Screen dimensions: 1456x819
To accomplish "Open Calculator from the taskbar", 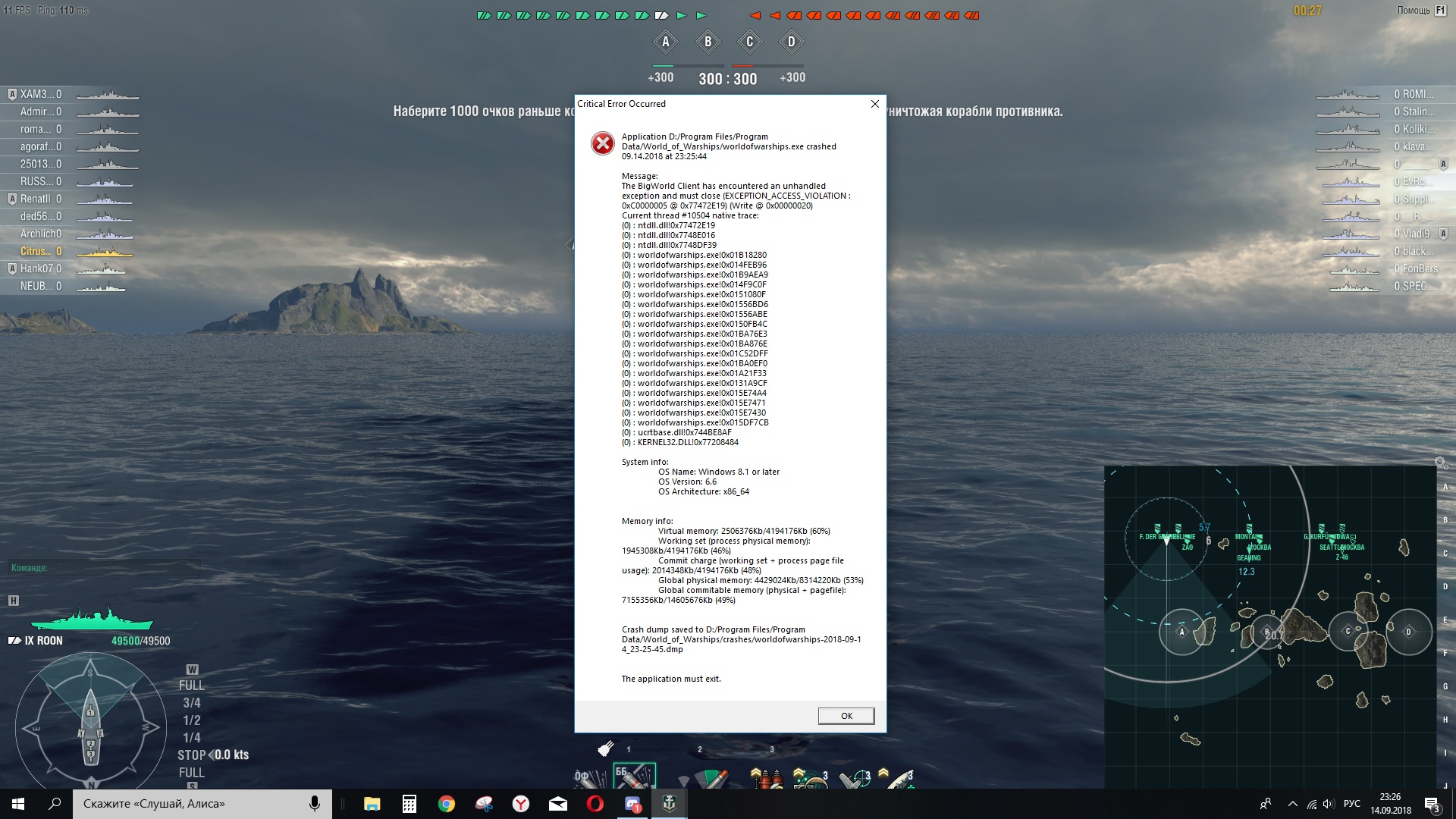I will 409,804.
